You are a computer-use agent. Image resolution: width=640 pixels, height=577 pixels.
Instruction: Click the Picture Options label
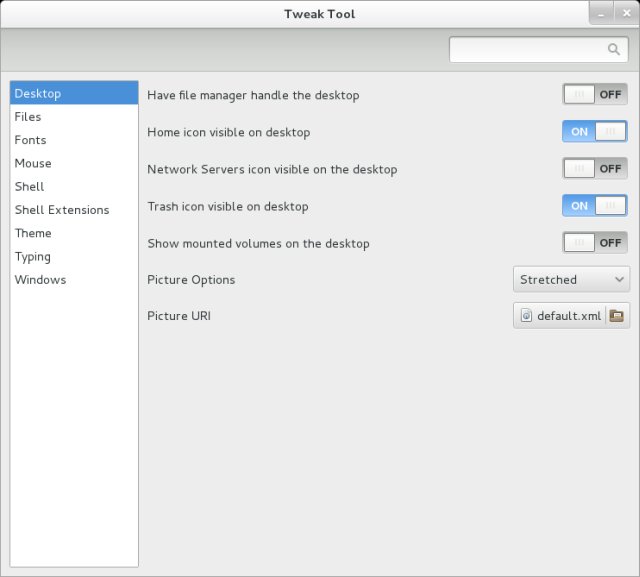pyautogui.click(x=191, y=280)
